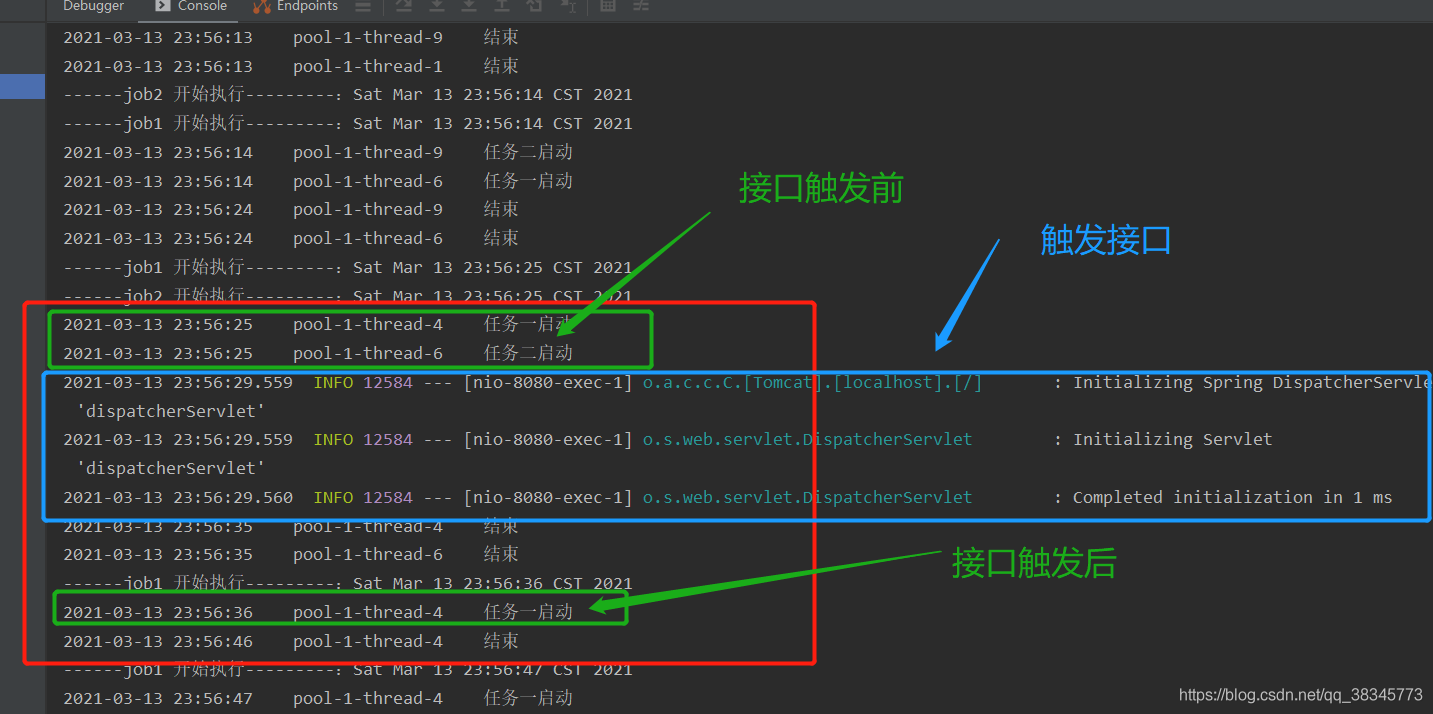The height and width of the screenshot is (714, 1433).
Task: Click the Step Out debugger icon
Action: [502, 7]
